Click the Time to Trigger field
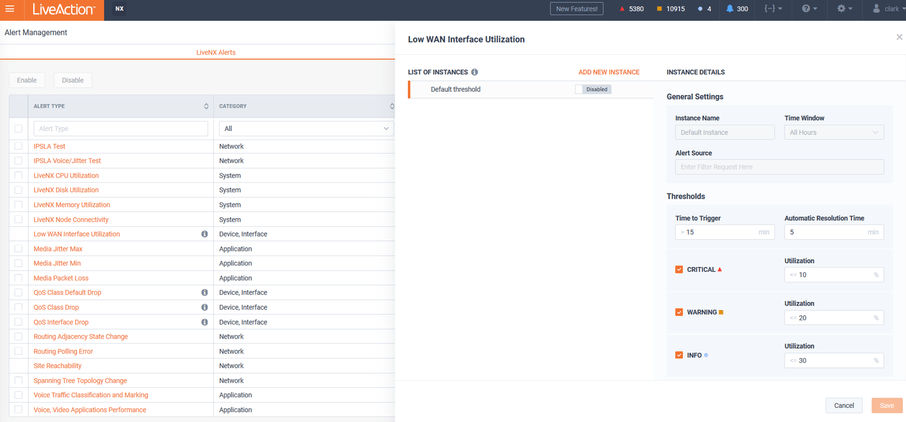The width and height of the screenshot is (906, 422). click(x=725, y=232)
